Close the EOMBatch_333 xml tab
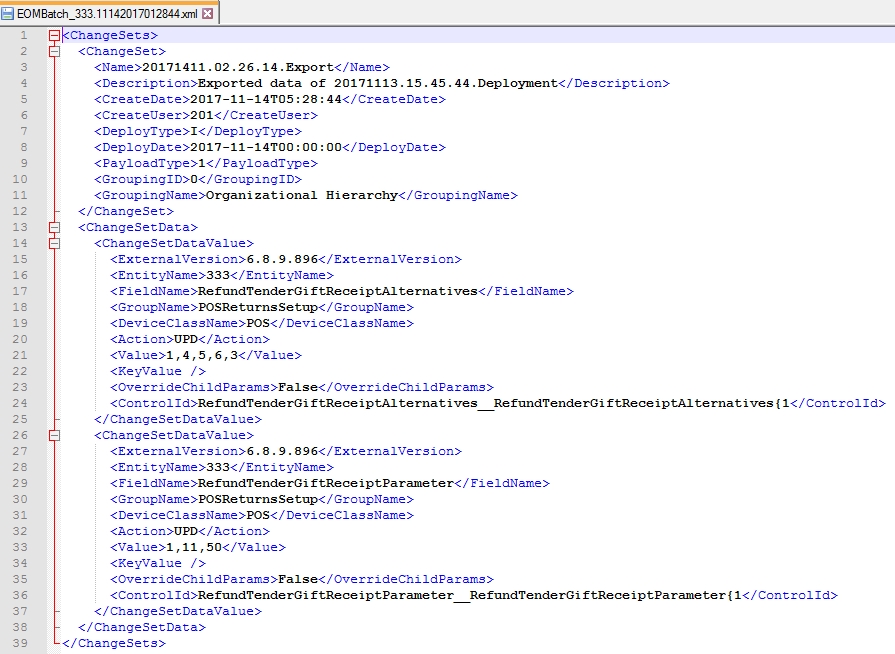Screen dimensions: 895x654 tap(208, 13)
